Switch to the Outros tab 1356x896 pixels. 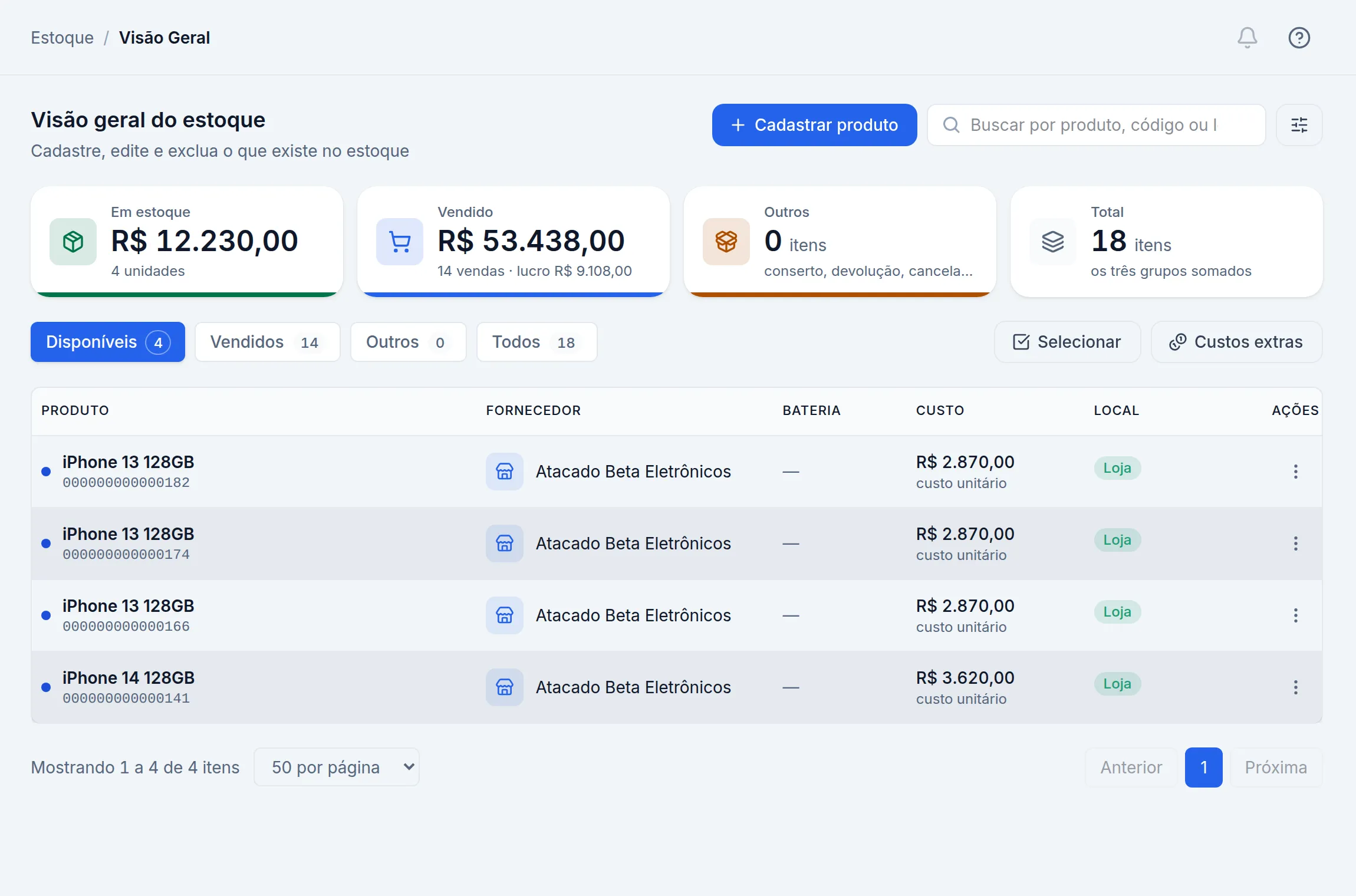[x=409, y=342]
